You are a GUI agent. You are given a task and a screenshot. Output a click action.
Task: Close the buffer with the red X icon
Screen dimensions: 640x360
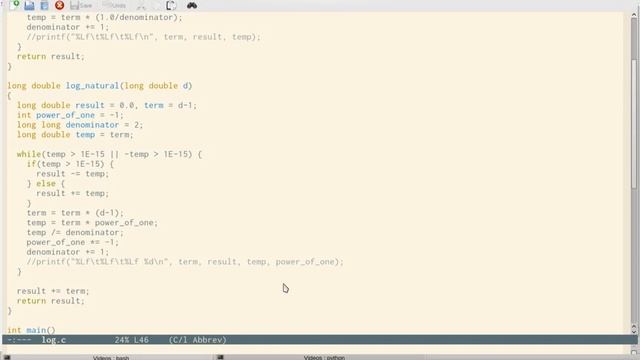pos(60,5)
